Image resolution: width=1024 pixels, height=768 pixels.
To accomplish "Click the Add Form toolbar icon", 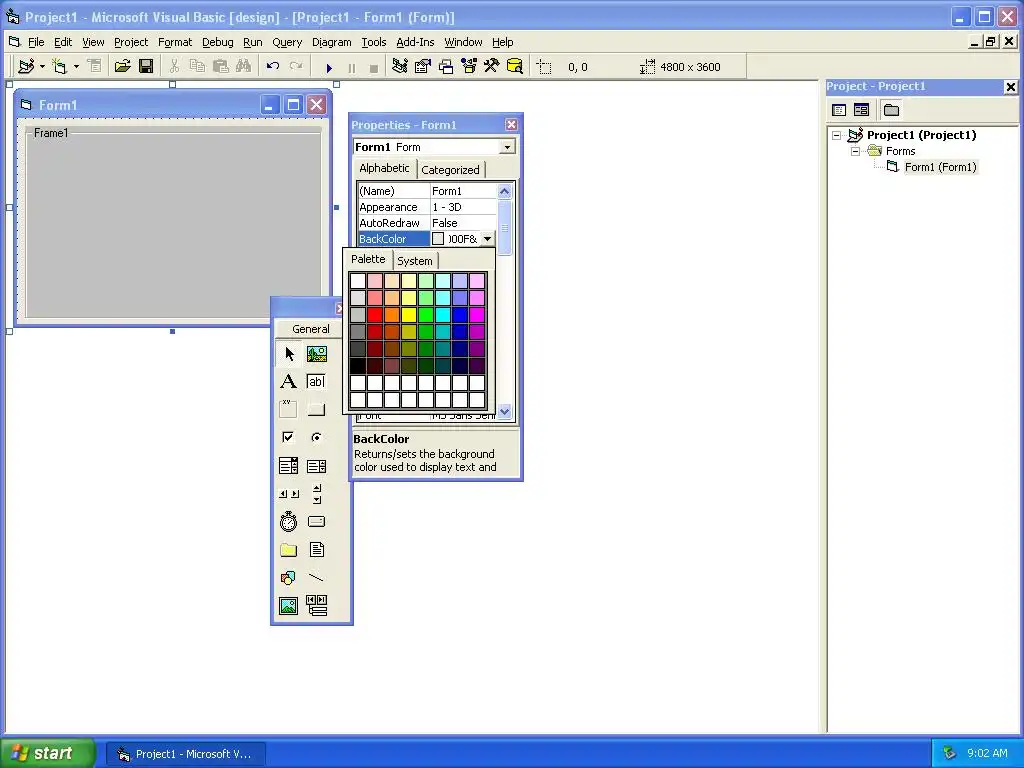I will coord(59,67).
